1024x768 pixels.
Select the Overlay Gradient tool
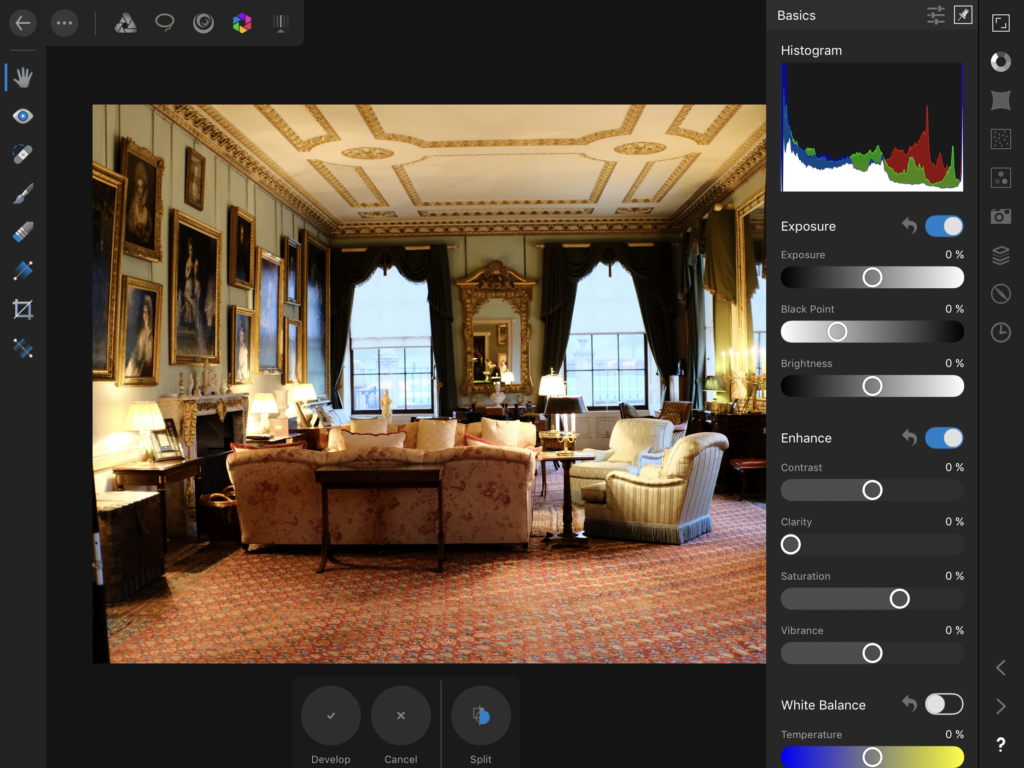point(23,270)
